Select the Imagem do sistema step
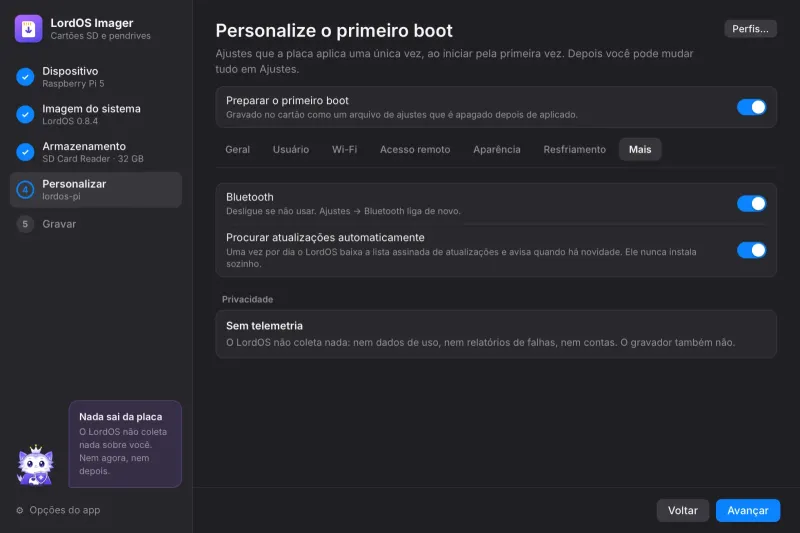 pos(96,114)
